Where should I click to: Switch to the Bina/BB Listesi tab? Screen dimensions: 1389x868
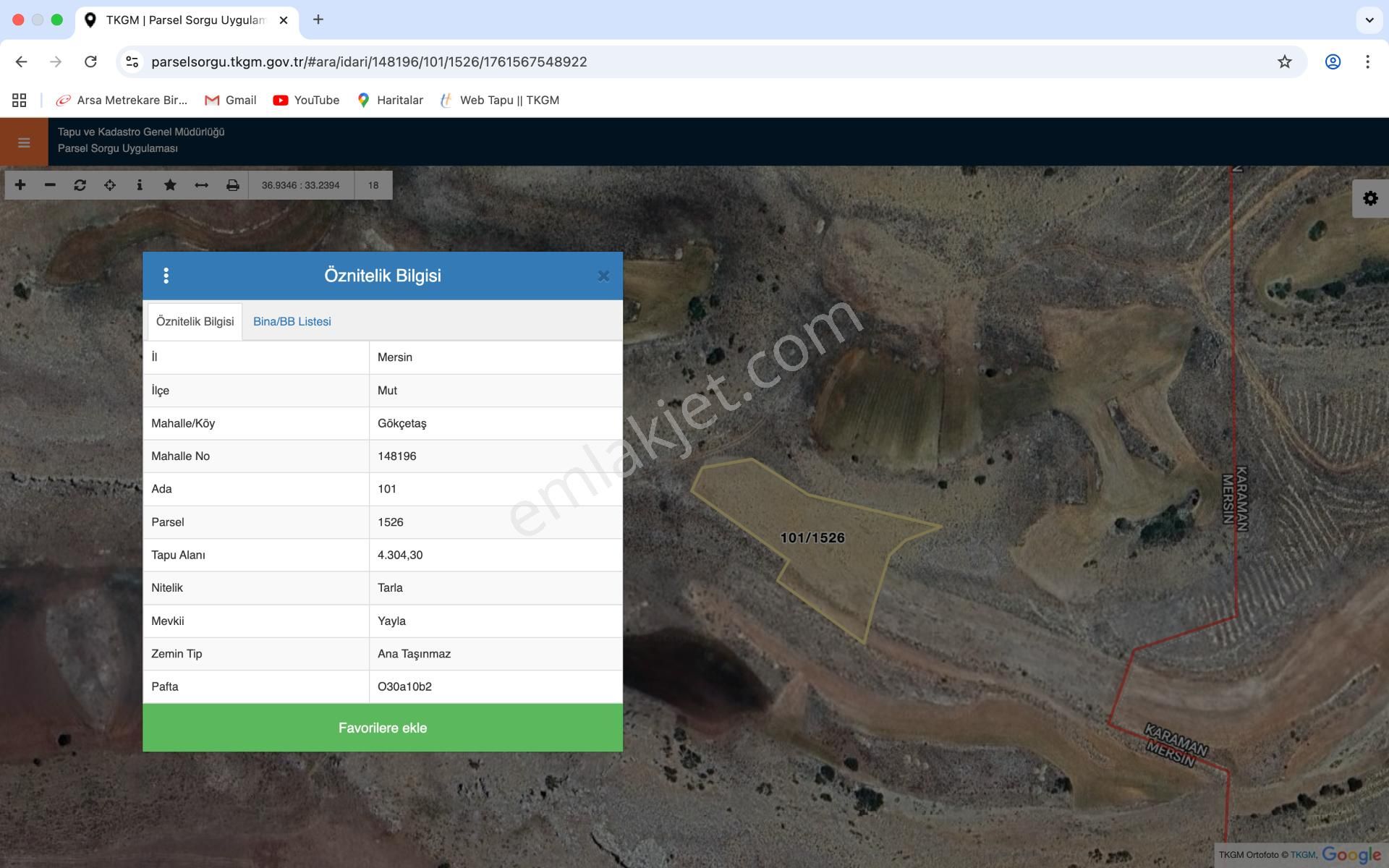(x=292, y=321)
